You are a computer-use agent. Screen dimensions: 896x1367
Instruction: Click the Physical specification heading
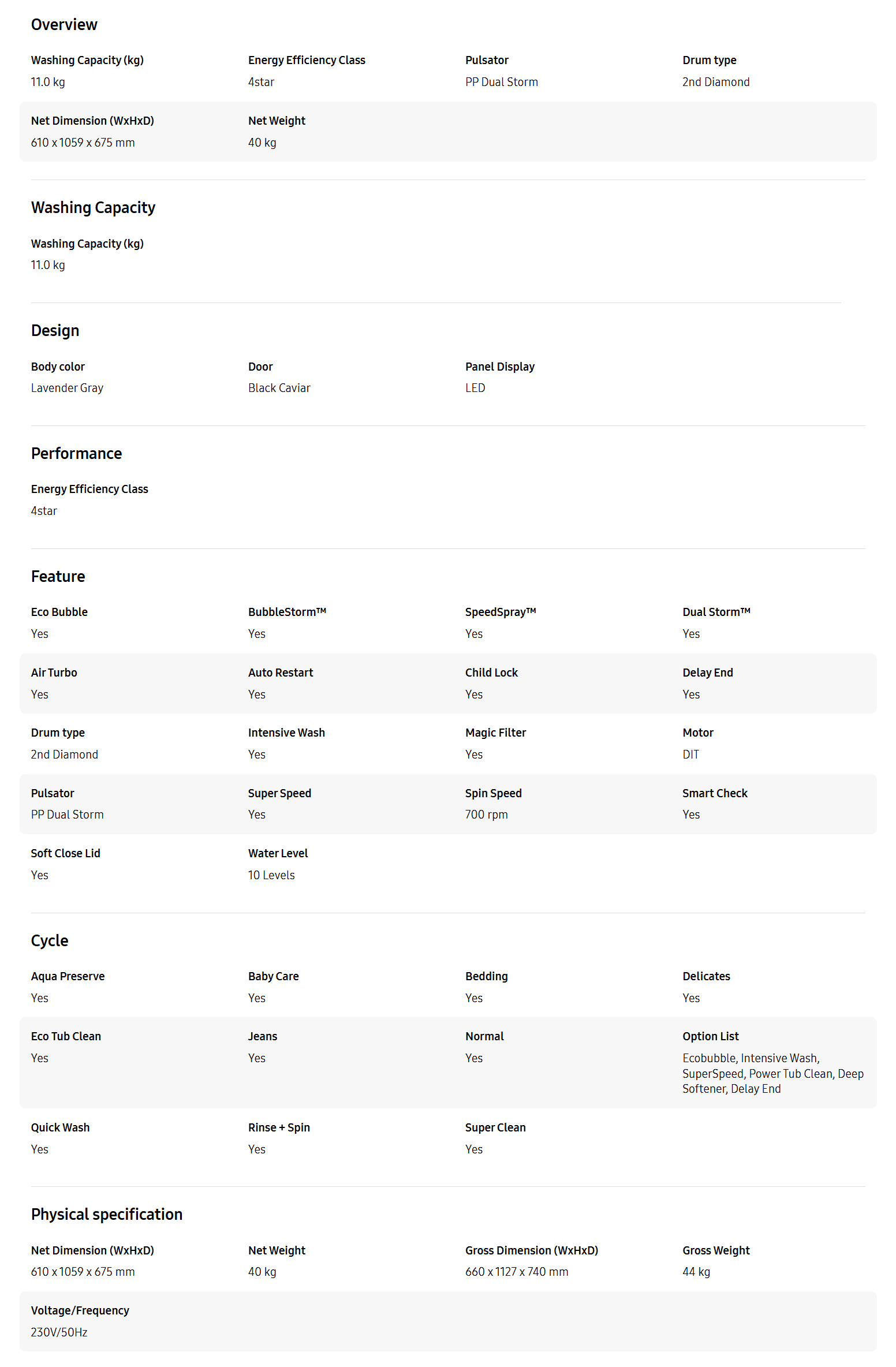(107, 1215)
